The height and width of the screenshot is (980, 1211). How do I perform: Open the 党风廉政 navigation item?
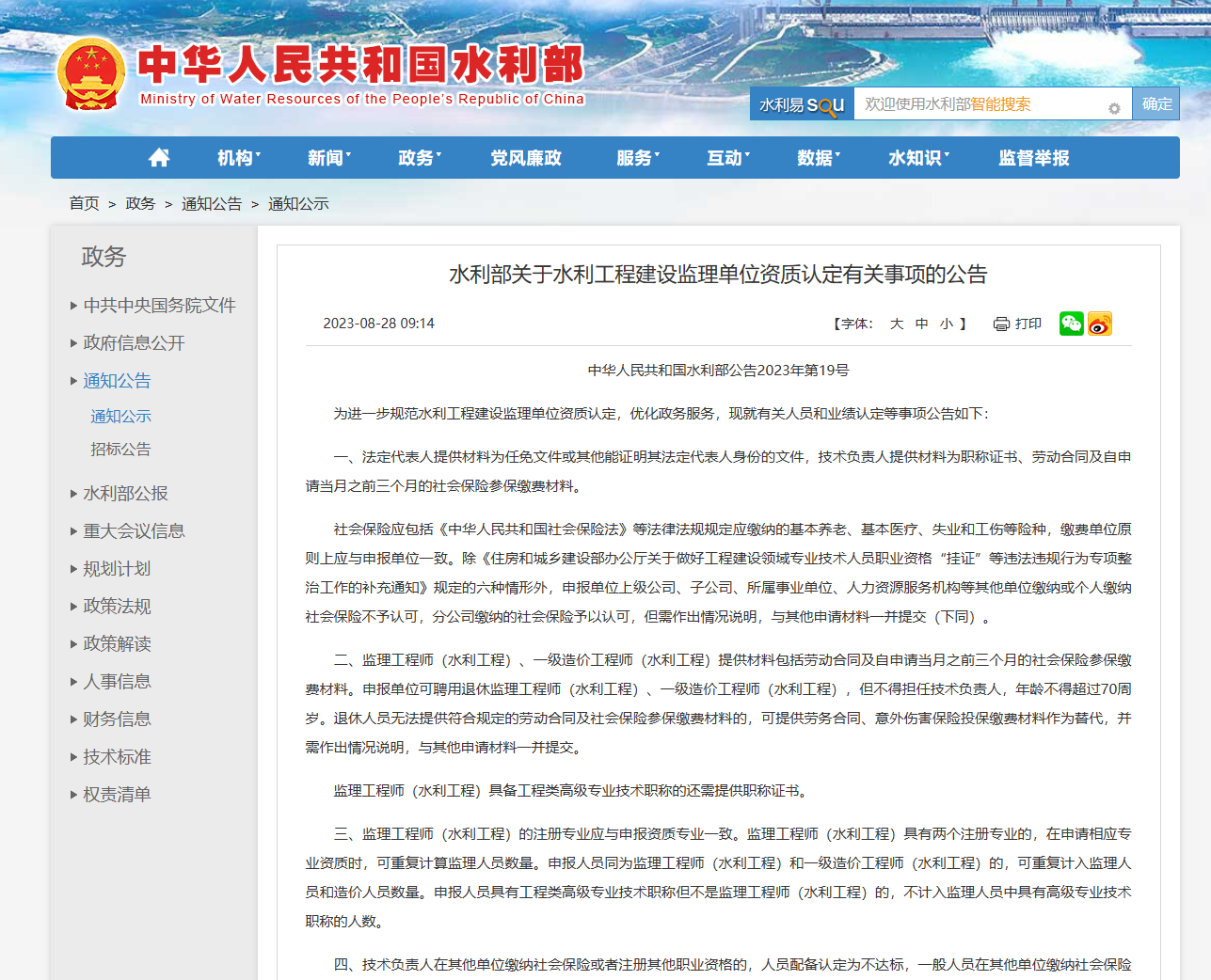525,158
